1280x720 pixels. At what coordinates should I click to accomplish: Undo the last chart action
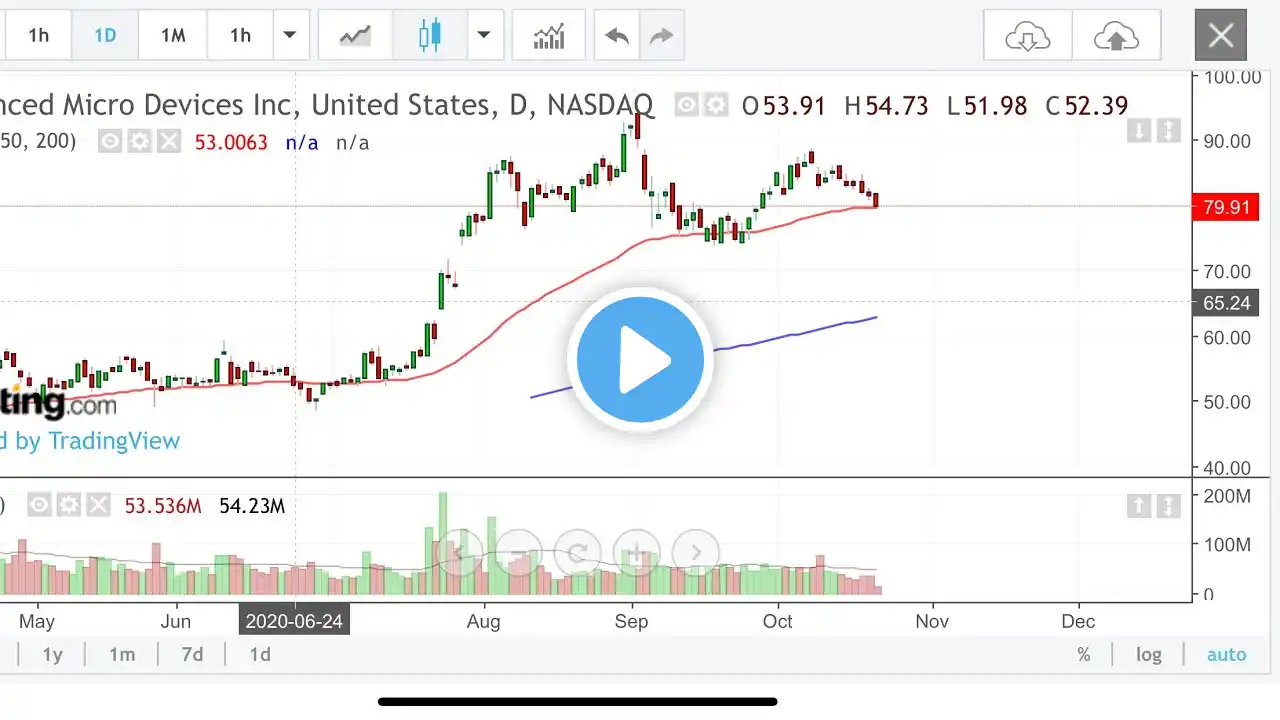617,36
